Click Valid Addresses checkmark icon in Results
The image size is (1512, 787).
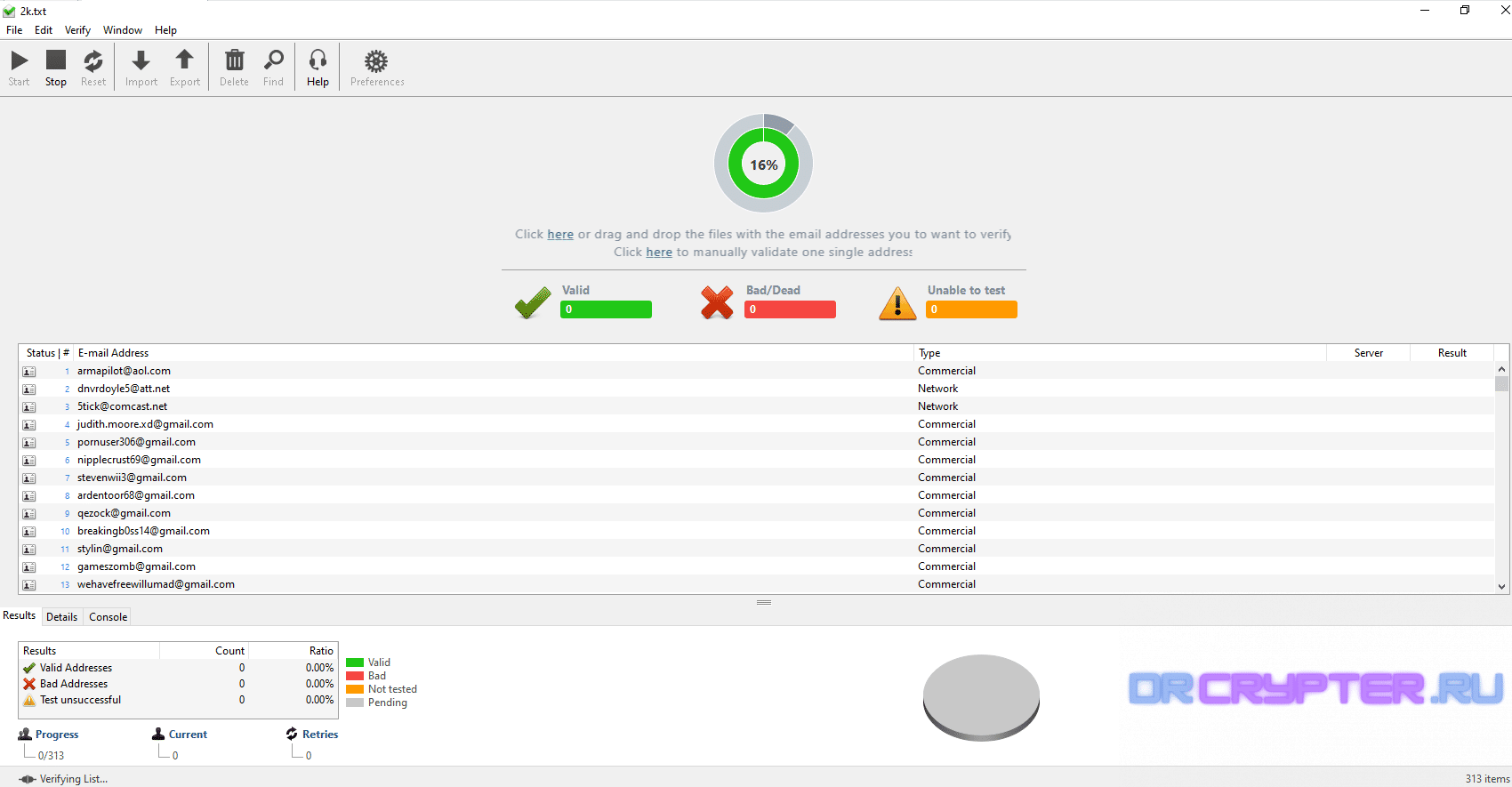[29, 668]
